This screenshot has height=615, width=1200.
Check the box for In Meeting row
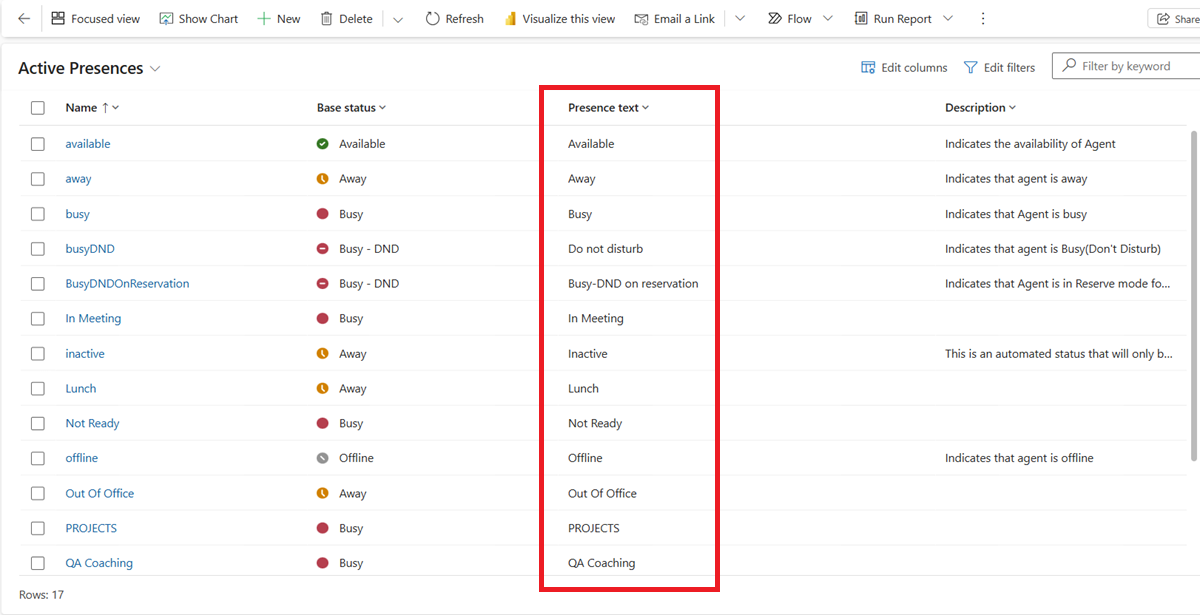tap(38, 319)
